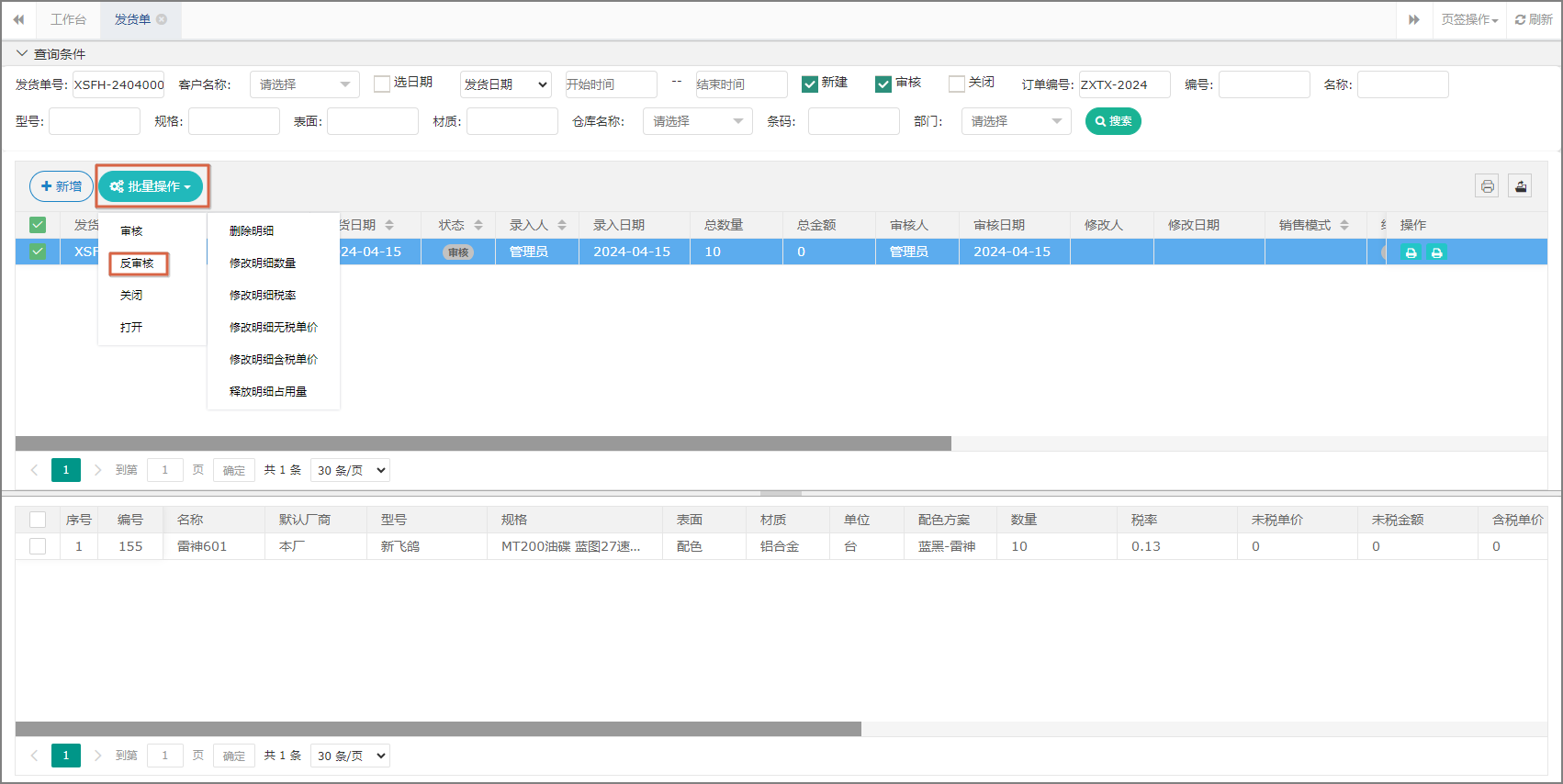Click the 刷新 refresh icon button
Viewport: 1563px width, 784px height.
(1533, 19)
